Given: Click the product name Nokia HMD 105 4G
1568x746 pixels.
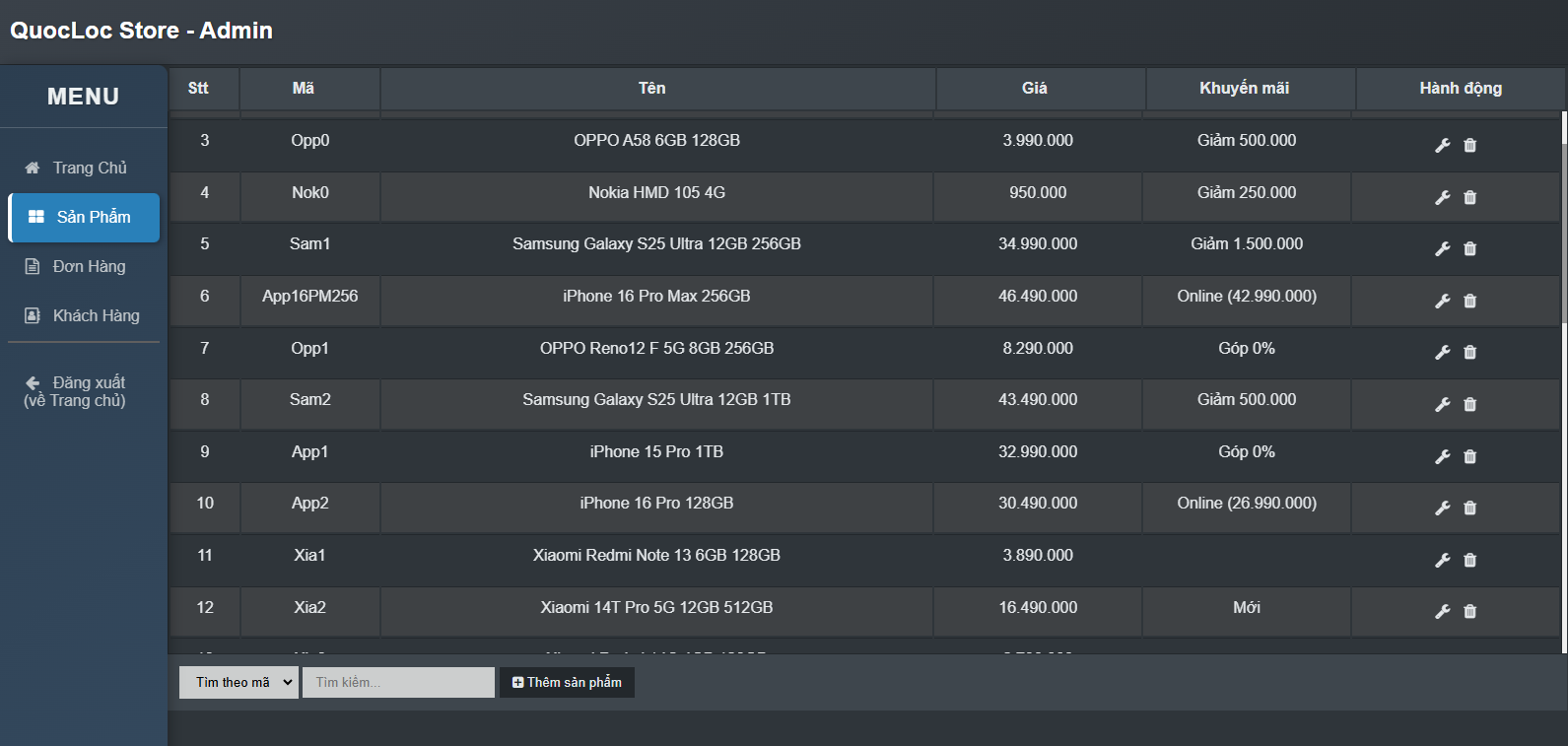Looking at the screenshot, I should (656, 192).
